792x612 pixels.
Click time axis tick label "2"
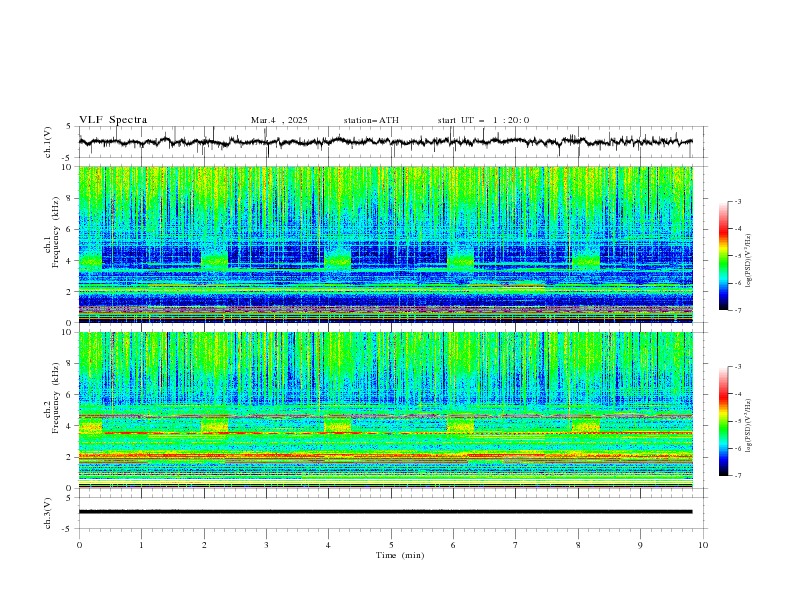pyautogui.click(x=204, y=545)
